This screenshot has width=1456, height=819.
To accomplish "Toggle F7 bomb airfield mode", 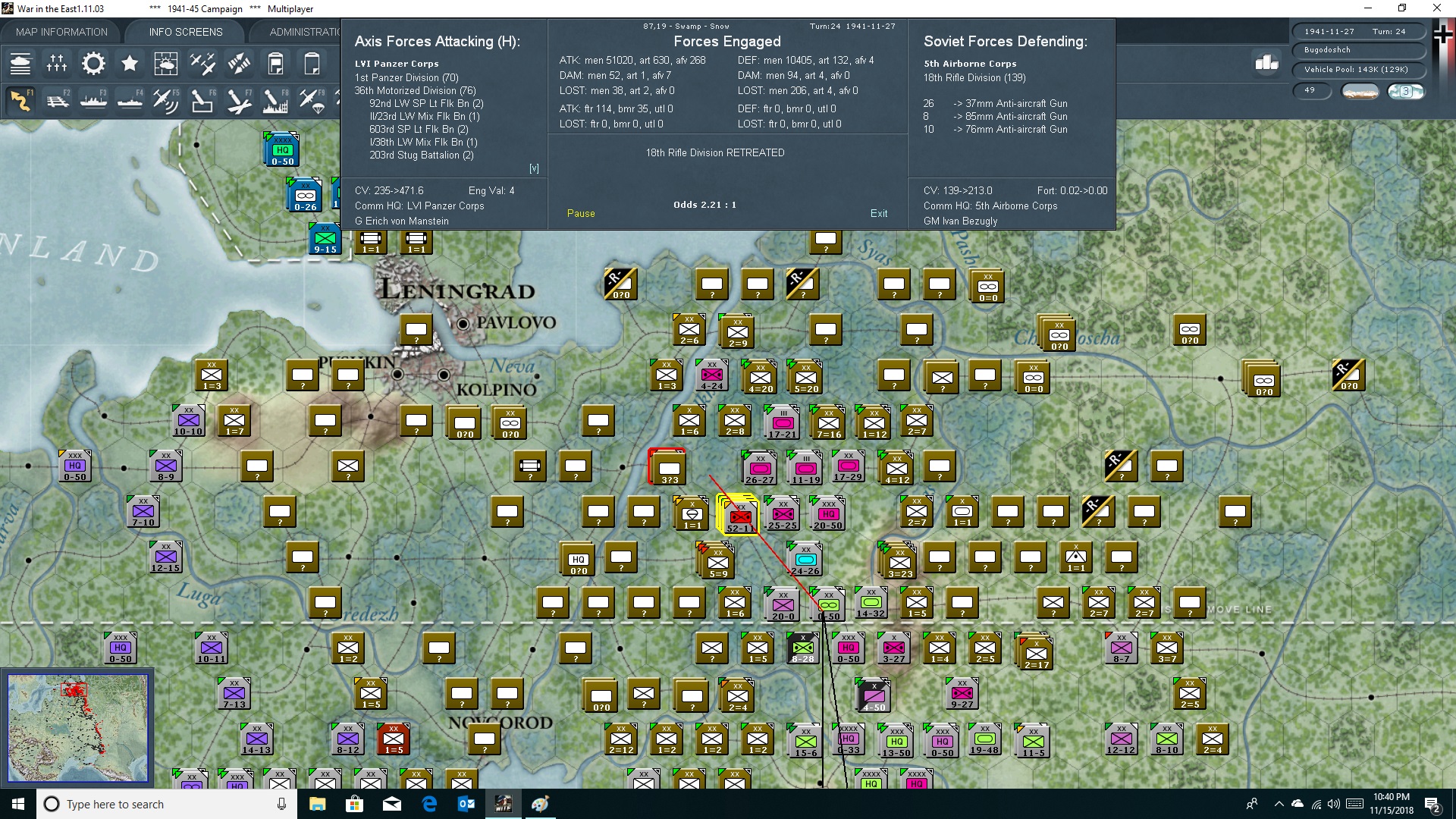I will tap(239, 100).
